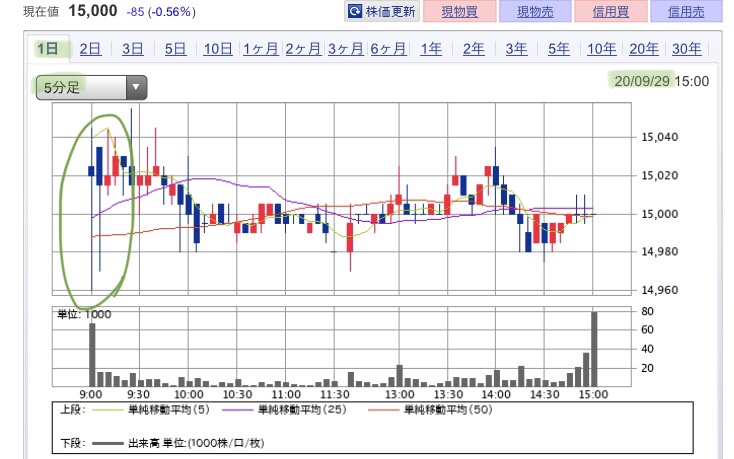Click the 9:00 time axis label
This screenshot has height=459, width=734.
click(x=90, y=394)
